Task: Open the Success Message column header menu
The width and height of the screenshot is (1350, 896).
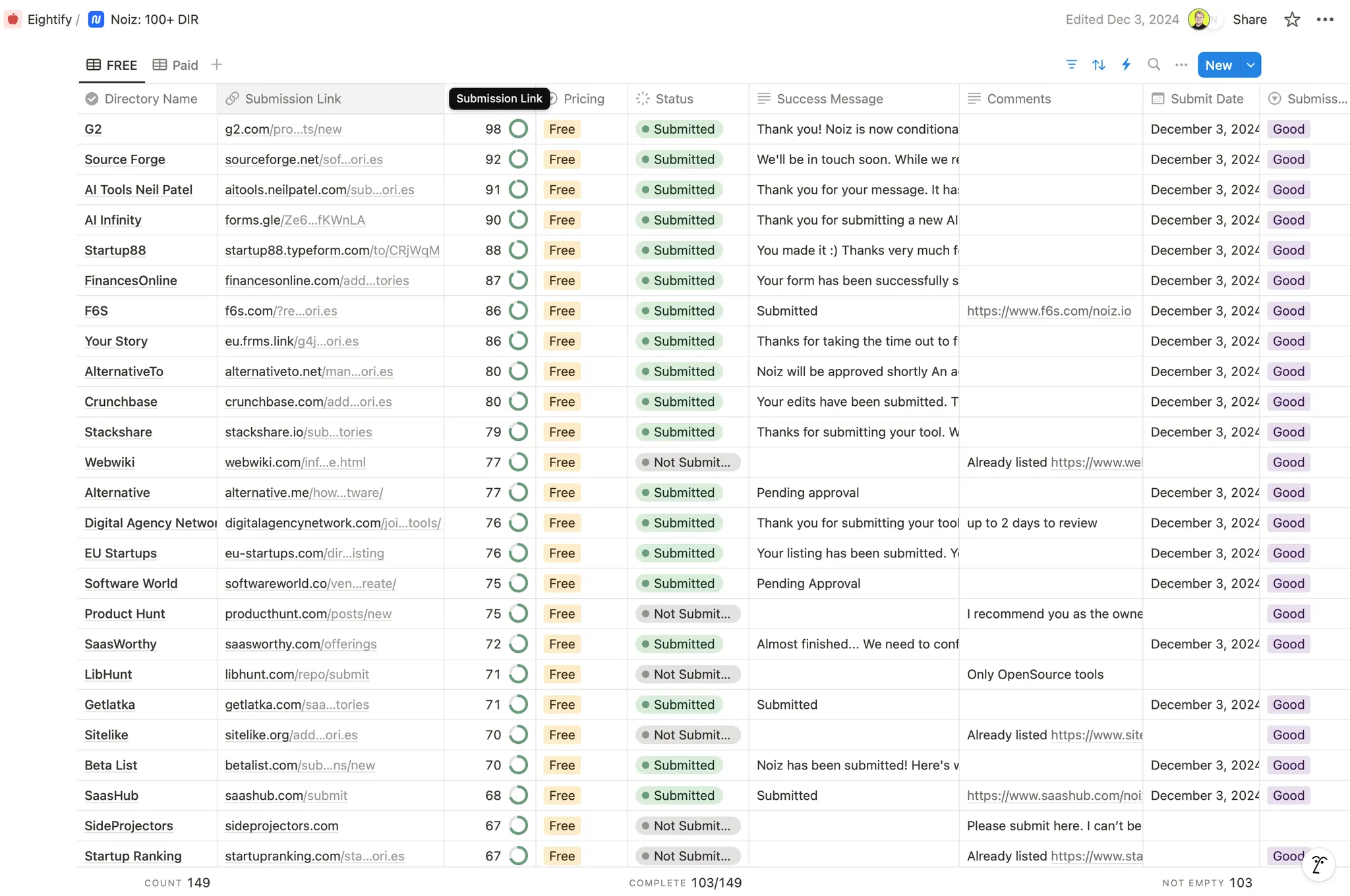Action: coord(854,99)
